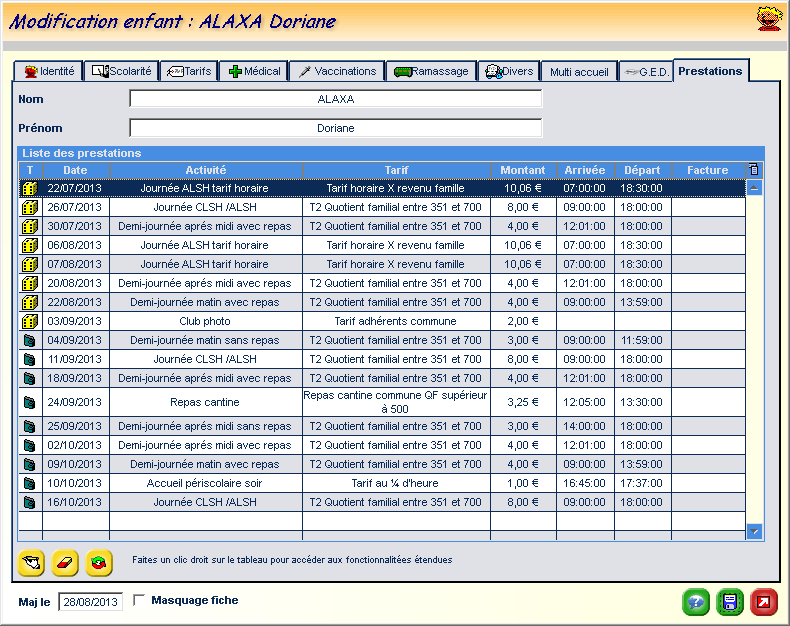Viewport: 790px width, 626px height.
Task: Switch to the Identité tab
Action: tap(48, 71)
